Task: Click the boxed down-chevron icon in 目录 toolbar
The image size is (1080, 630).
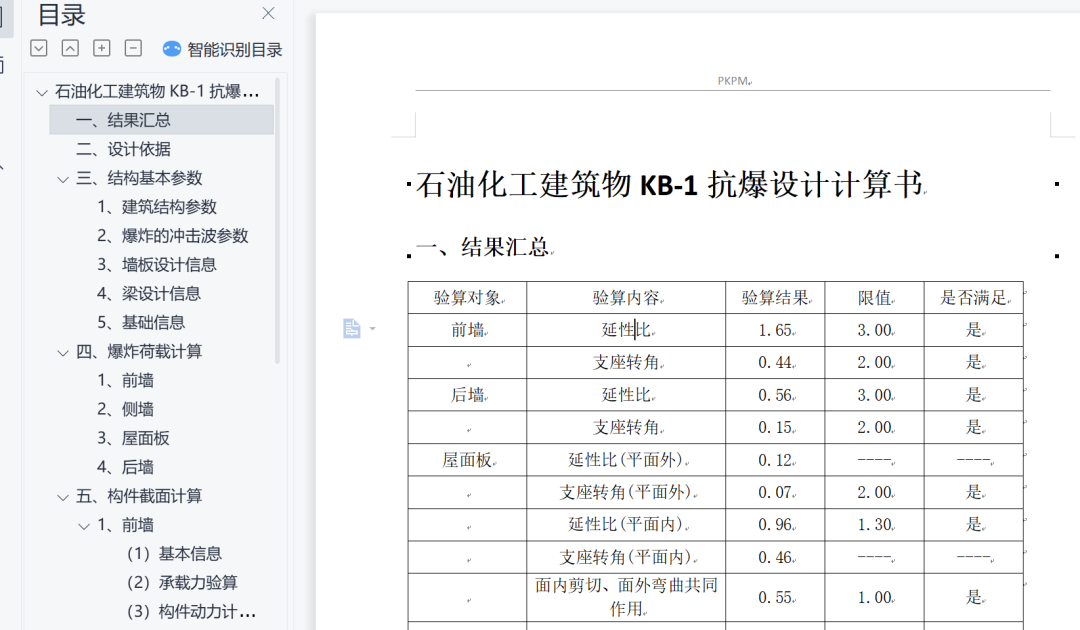Action: point(38,47)
